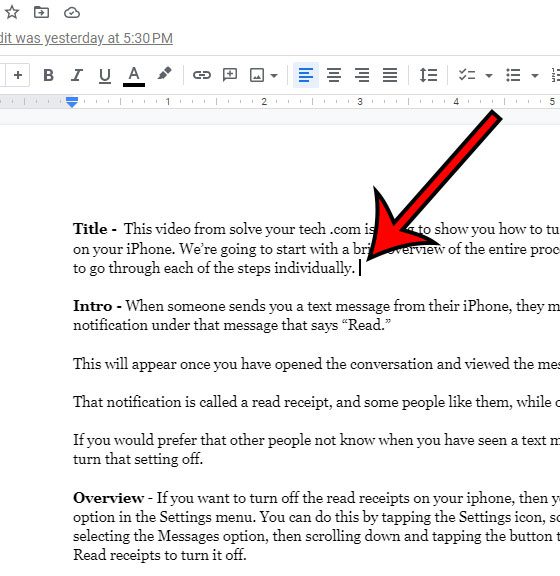Click the line starting "If you would prefer"
The width and height of the screenshot is (560, 576).
[x=316, y=440]
